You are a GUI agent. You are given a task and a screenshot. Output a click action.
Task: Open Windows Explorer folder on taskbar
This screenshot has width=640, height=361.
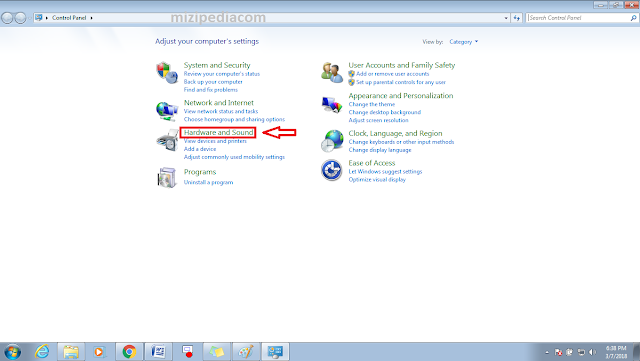71,352
